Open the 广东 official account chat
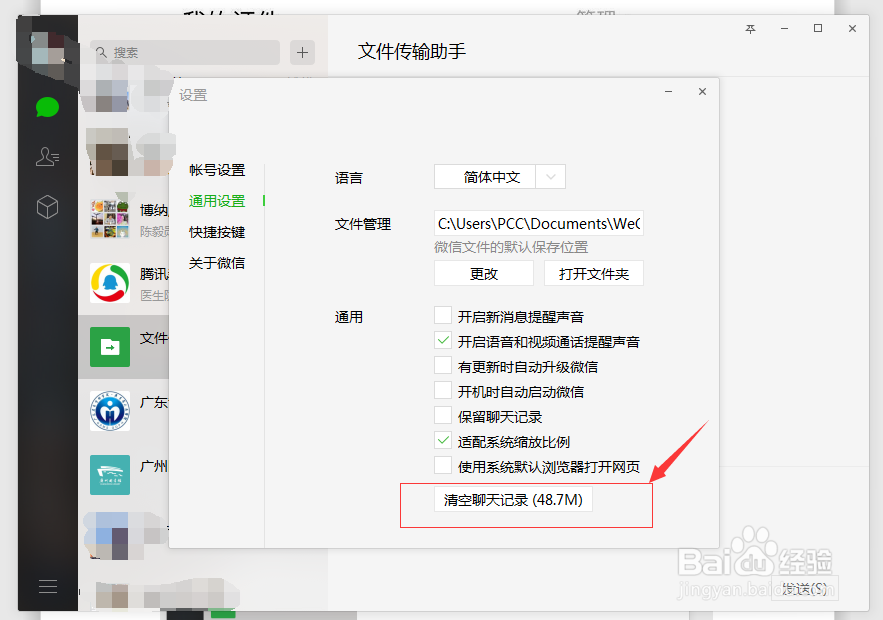883x620 pixels. point(110,411)
